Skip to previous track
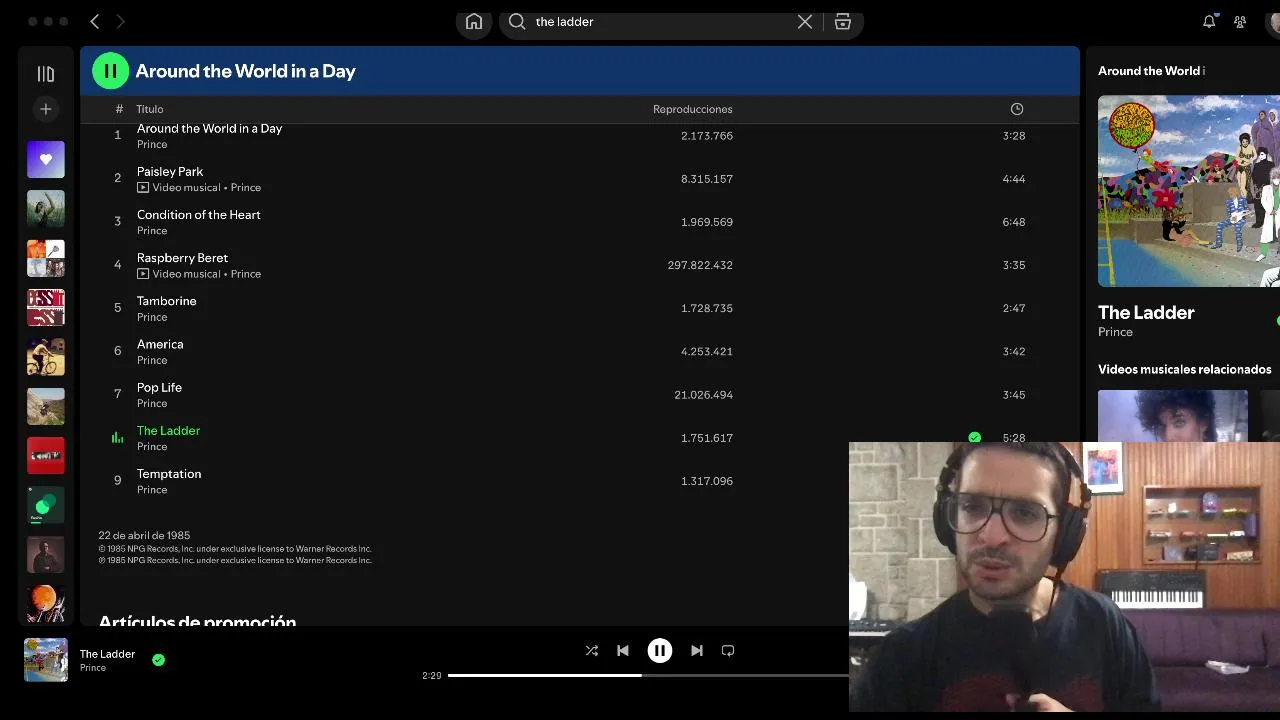The image size is (1280, 720). (623, 650)
